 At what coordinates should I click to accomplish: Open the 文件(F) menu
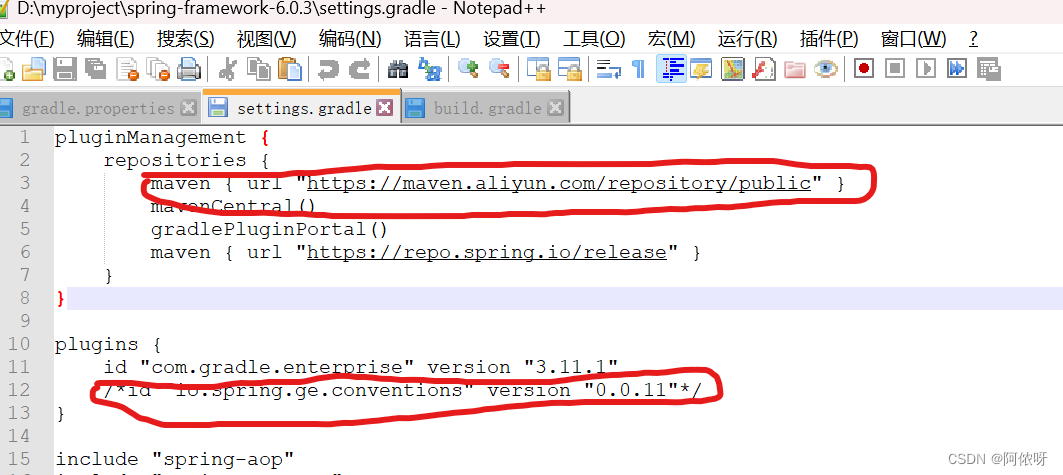point(27,39)
